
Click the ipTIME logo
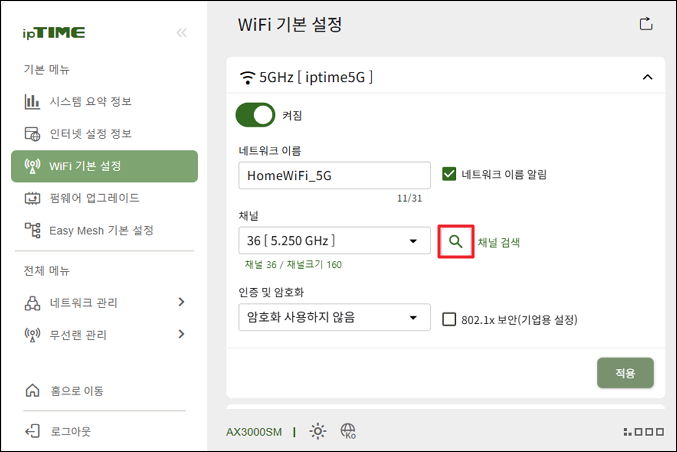[x=54, y=33]
